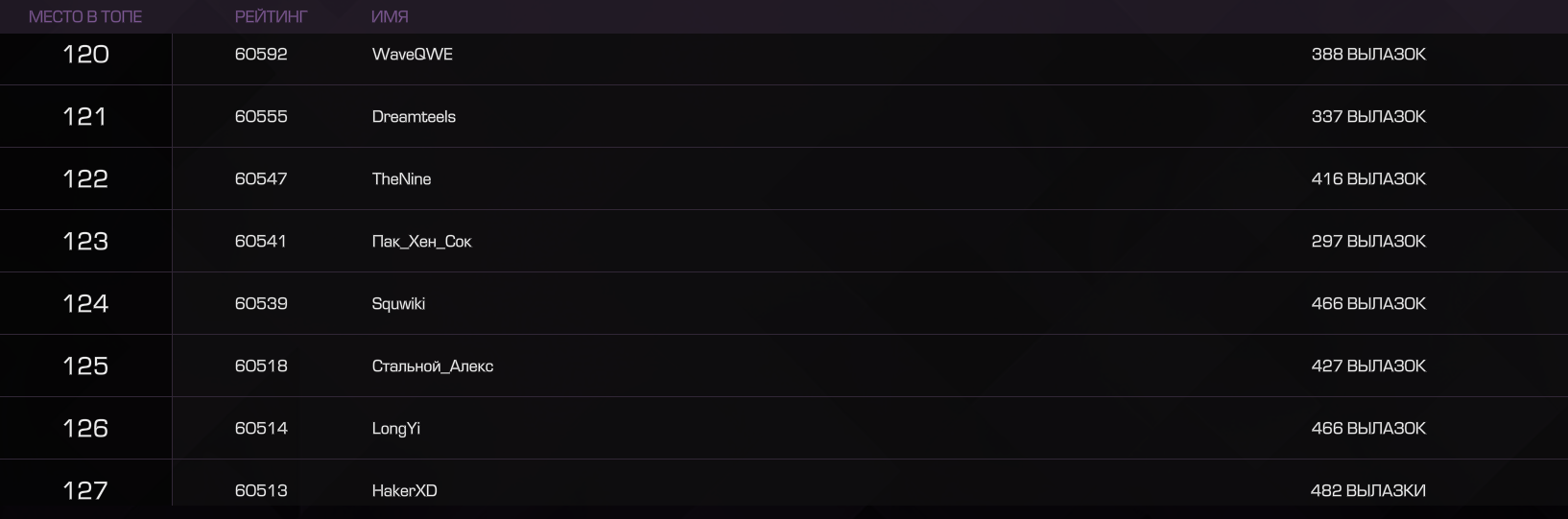
Task: Select rank number 126 cell
Action: [x=85, y=429]
